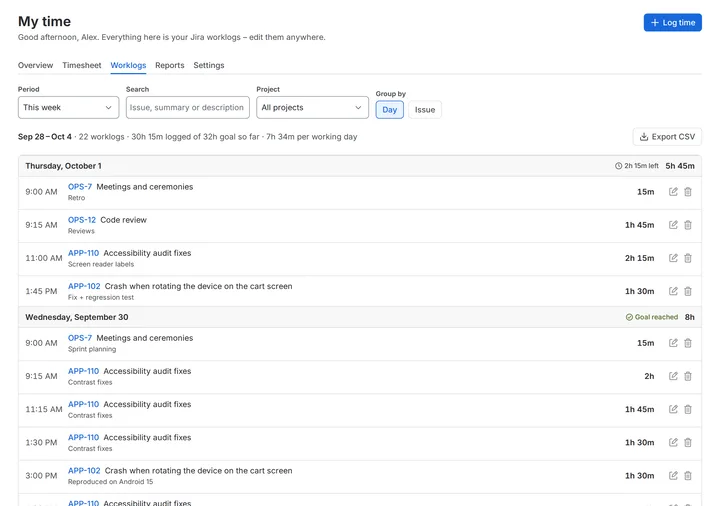Image resolution: width=720 pixels, height=506 pixels.
Task: Click the Goal reached checkmark icon
Action: click(629, 317)
